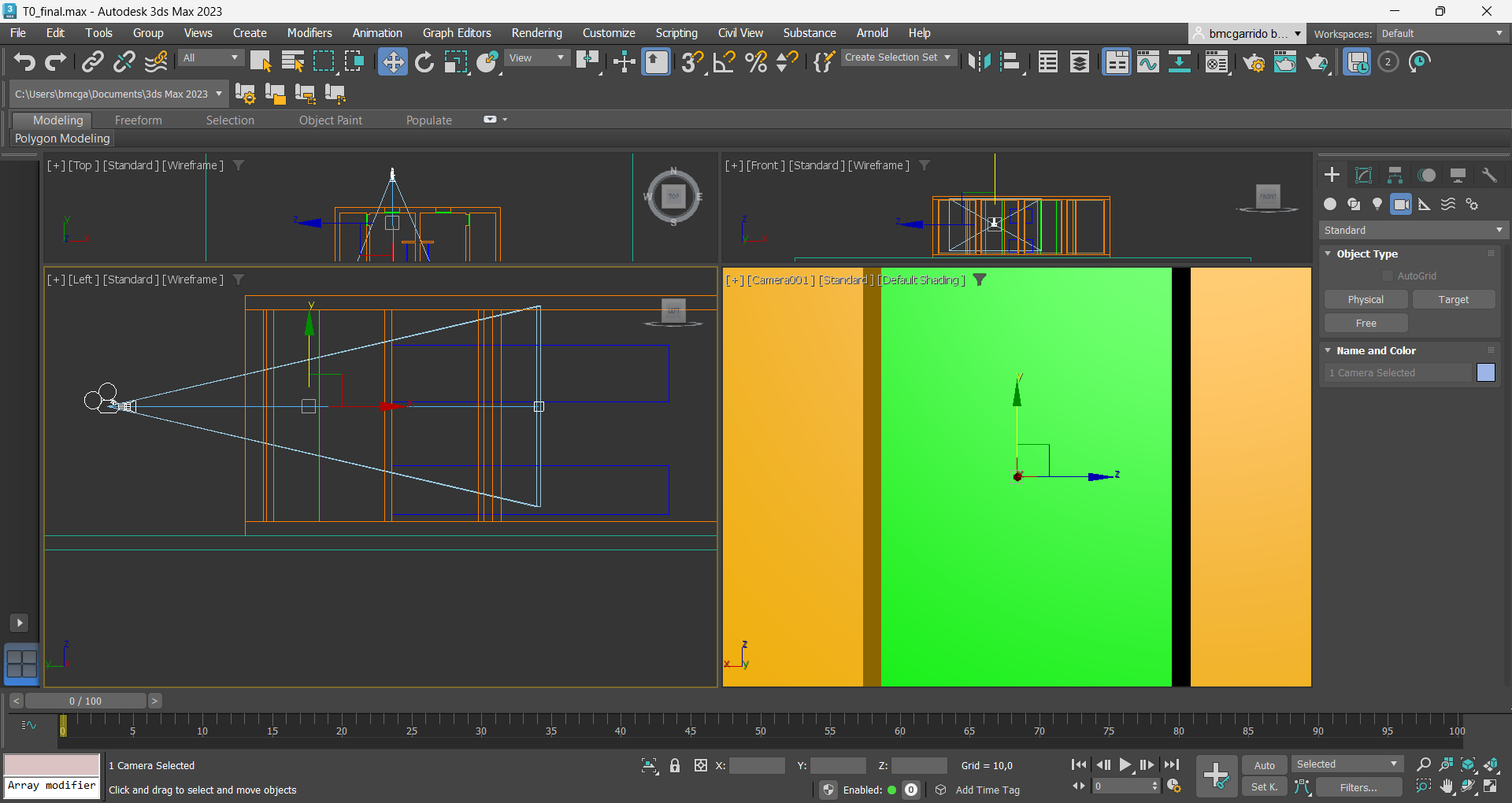This screenshot has height=803, width=1512.
Task: Open the Modify panel tab icon
Action: coord(1363,175)
